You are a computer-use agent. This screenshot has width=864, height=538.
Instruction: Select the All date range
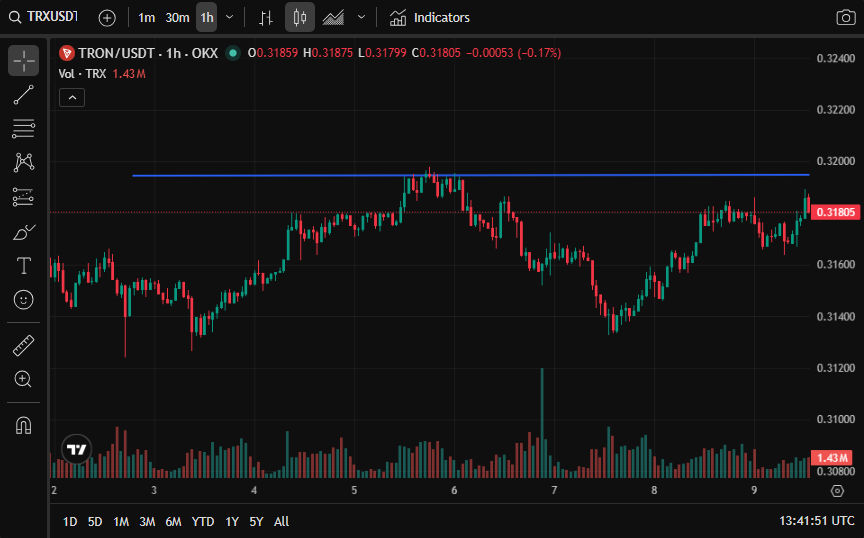282,521
